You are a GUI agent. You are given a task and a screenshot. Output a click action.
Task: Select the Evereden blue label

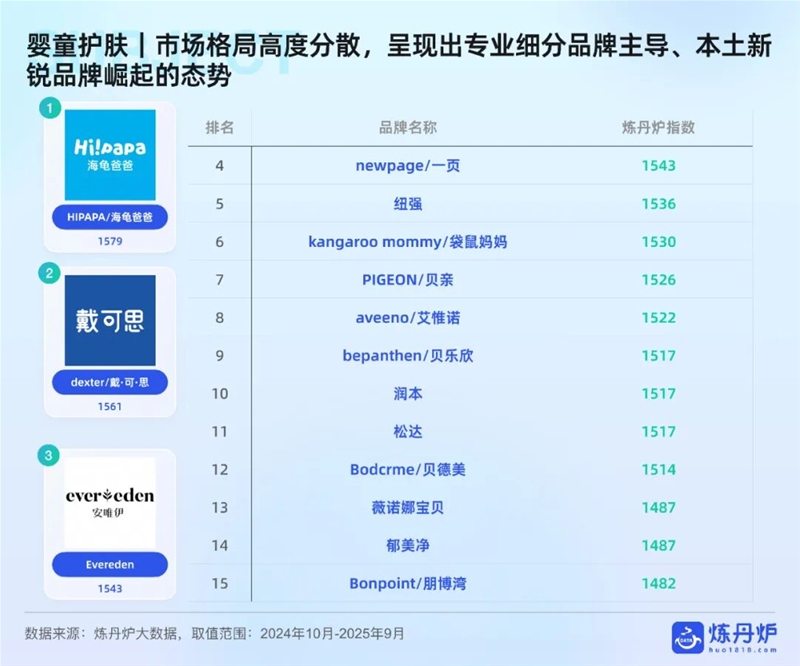pos(110,565)
